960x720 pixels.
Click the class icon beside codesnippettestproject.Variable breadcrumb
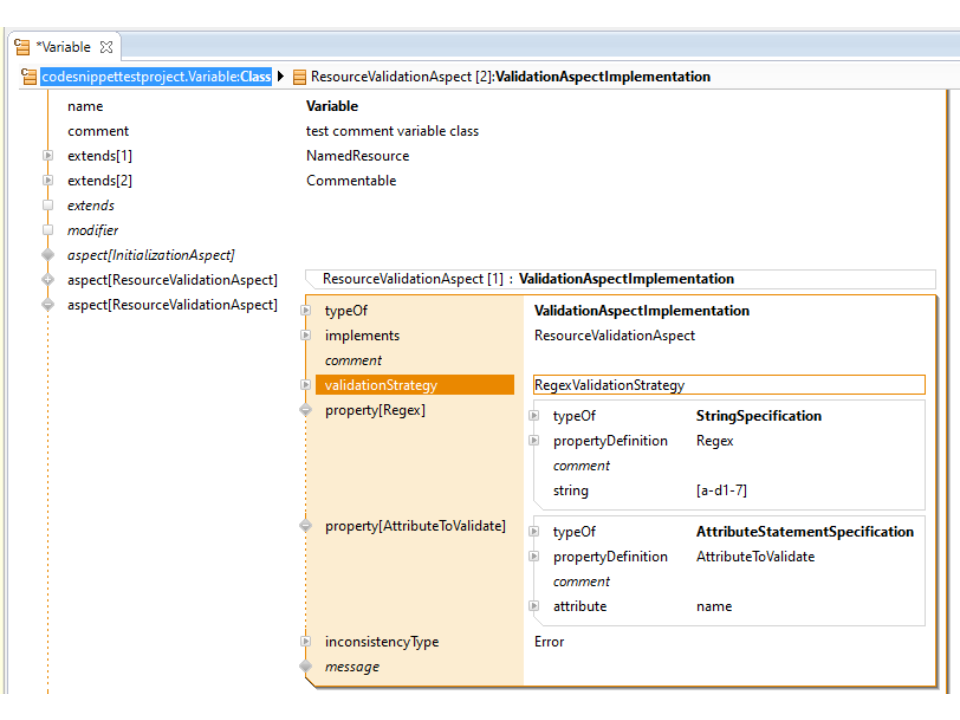point(29,77)
